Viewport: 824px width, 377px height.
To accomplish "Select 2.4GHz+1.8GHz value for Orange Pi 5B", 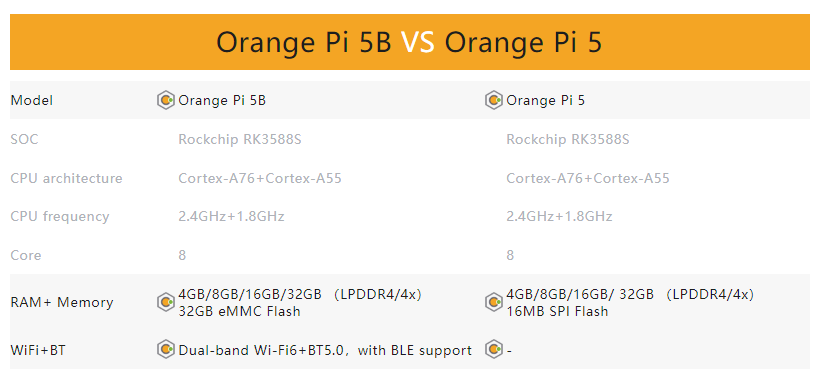I will [231, 217].
